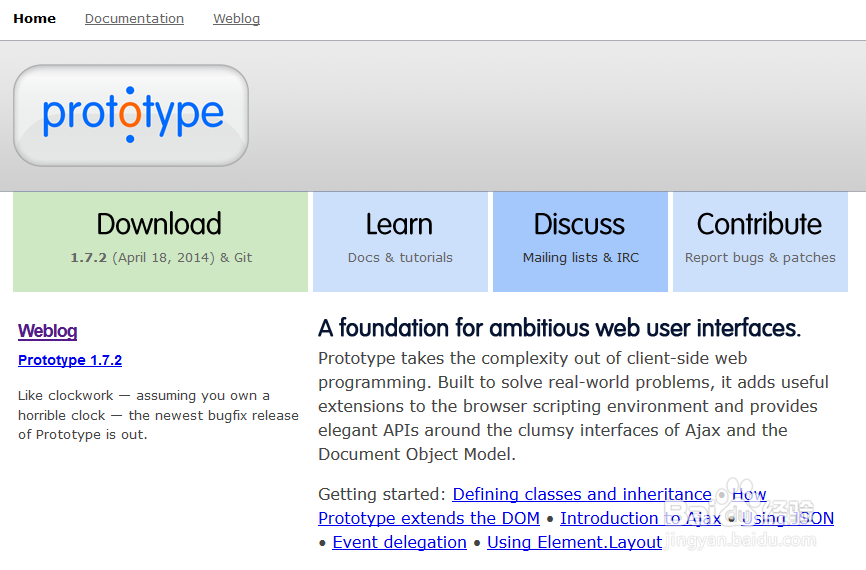Go to the Home navigation tab
Viewport: 866px width, 570px height.
coord(34,18)
